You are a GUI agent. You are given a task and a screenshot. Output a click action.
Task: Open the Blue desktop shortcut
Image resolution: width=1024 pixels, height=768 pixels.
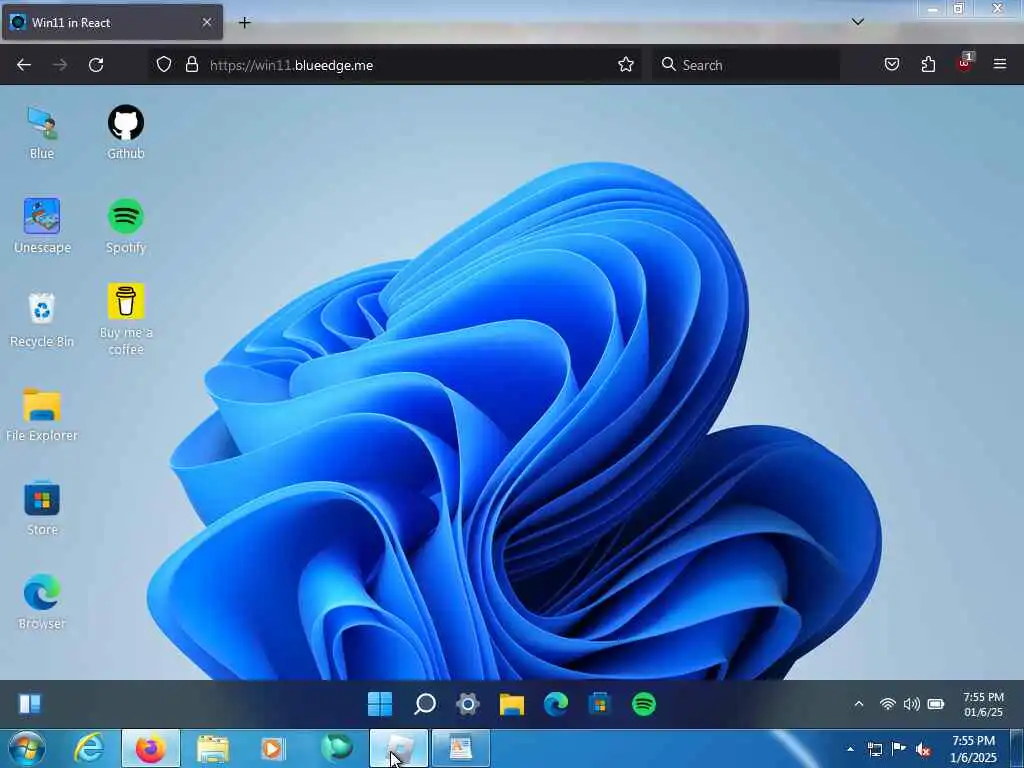42,133
